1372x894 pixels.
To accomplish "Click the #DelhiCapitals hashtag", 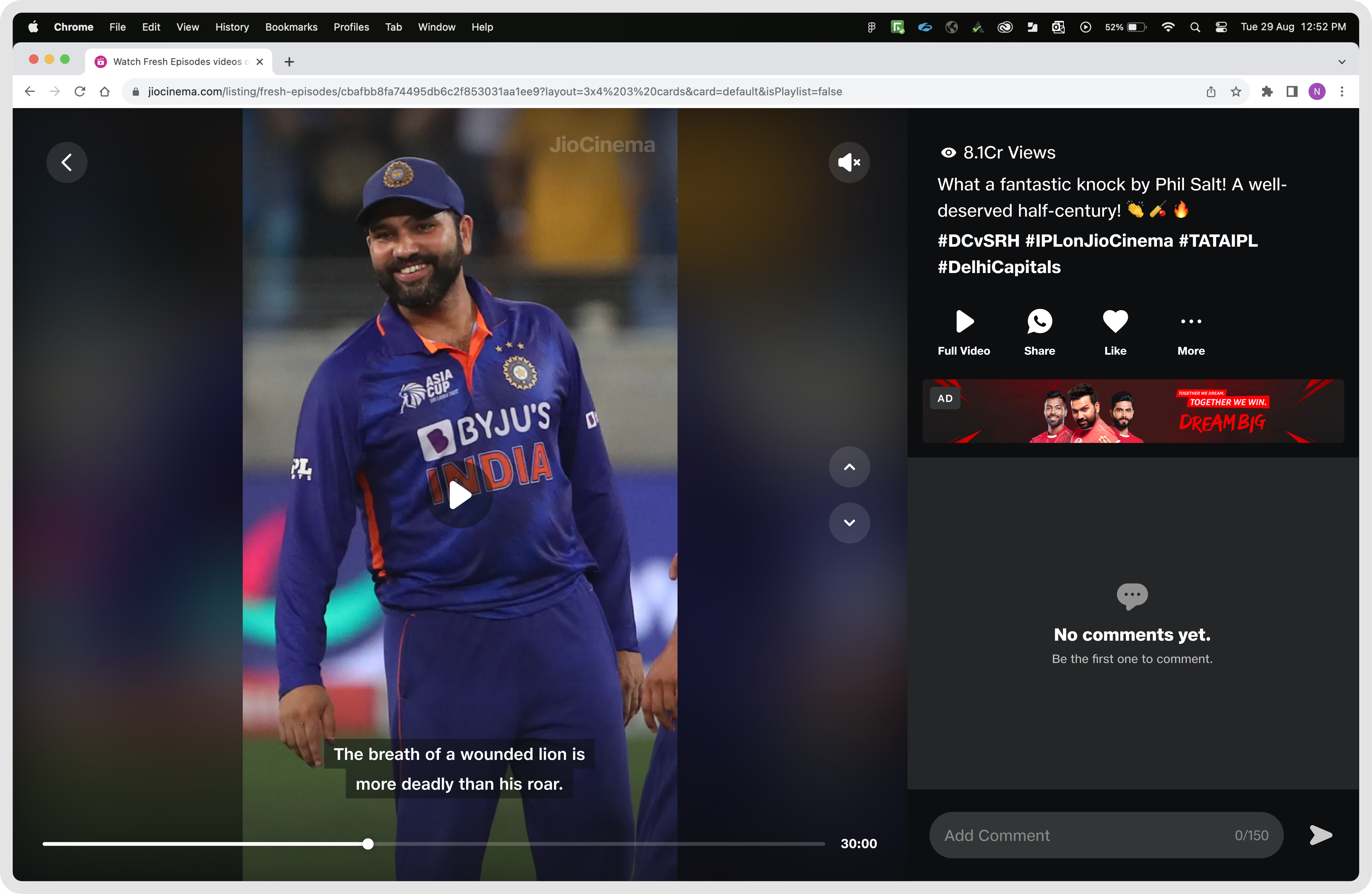I will [x=999, y=267].
